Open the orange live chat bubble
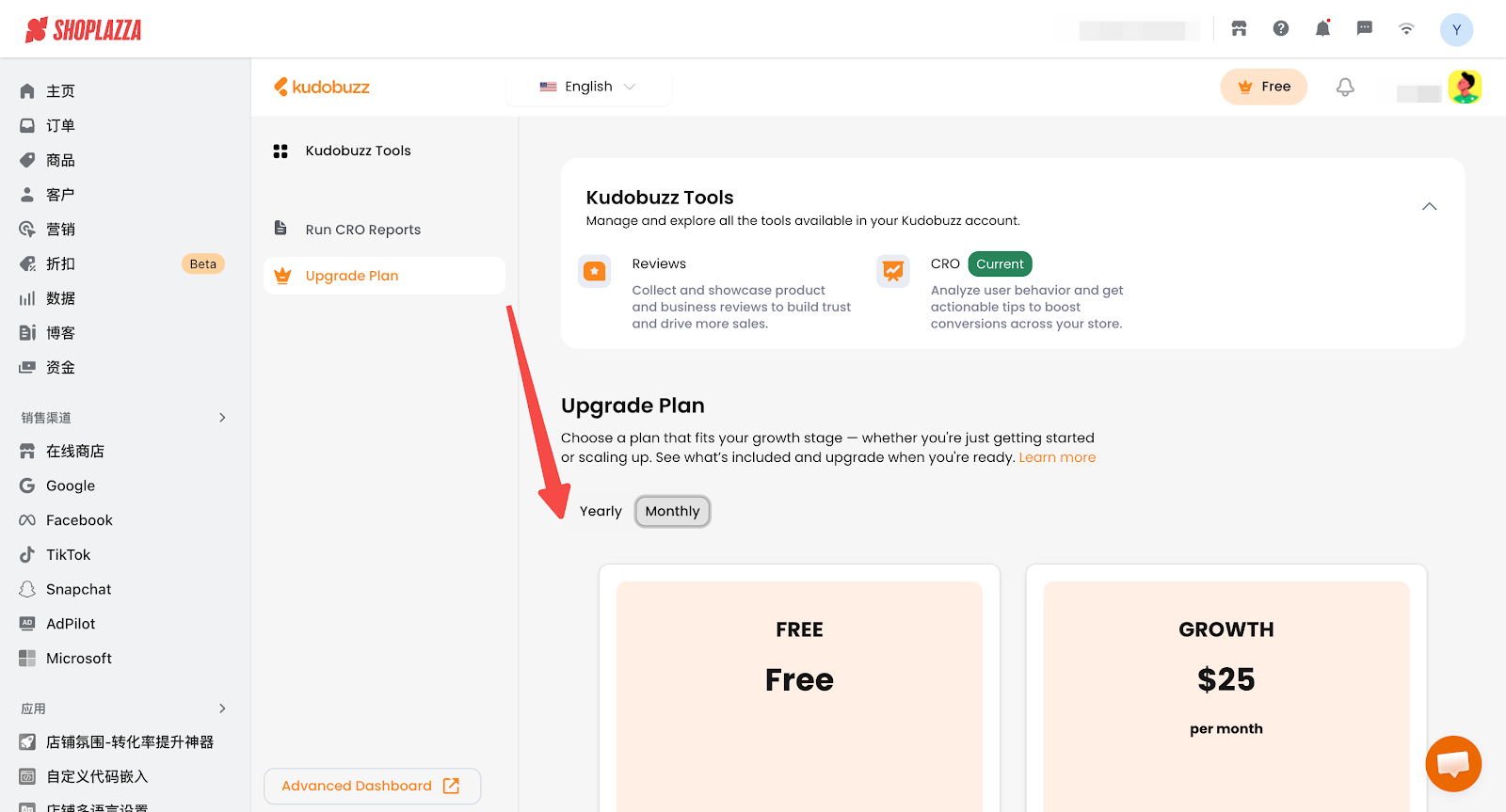The height and width of the screenshot is (812, 1506). [1453, 763]
